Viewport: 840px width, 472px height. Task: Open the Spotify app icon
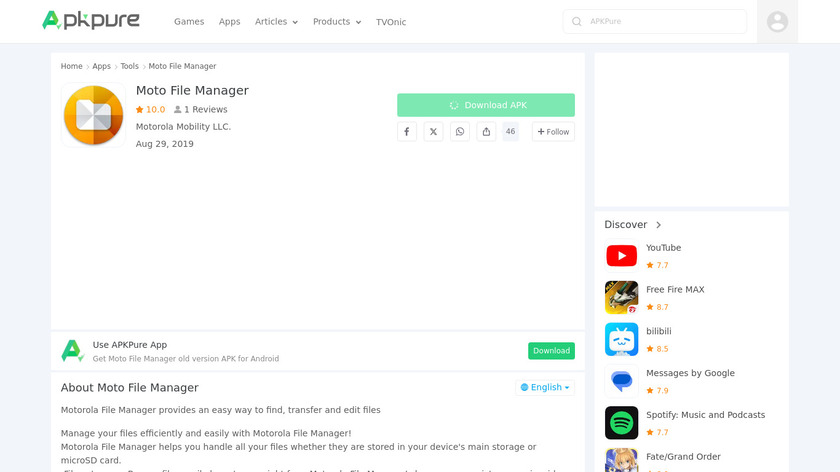tap(621, 423)
